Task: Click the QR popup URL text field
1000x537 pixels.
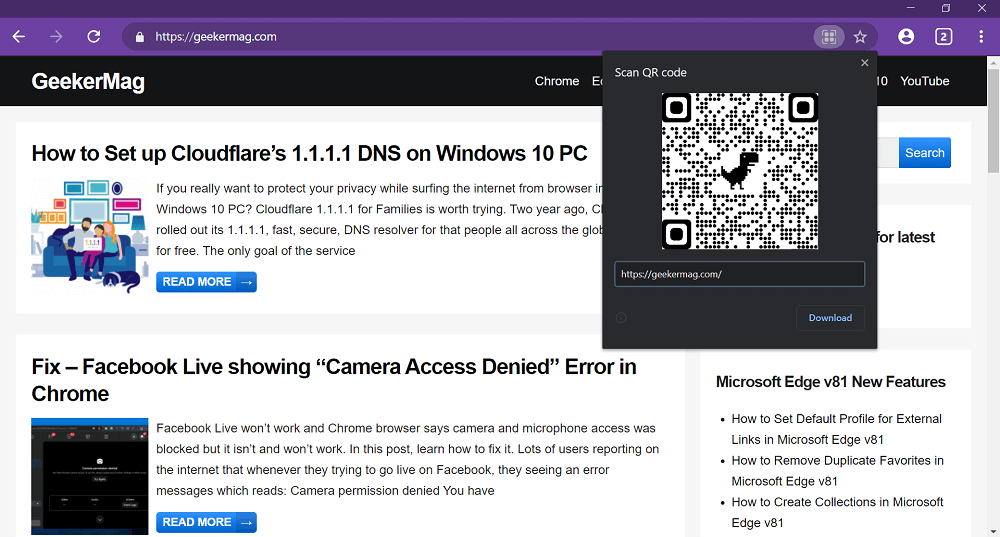Action: pos(739,274)
